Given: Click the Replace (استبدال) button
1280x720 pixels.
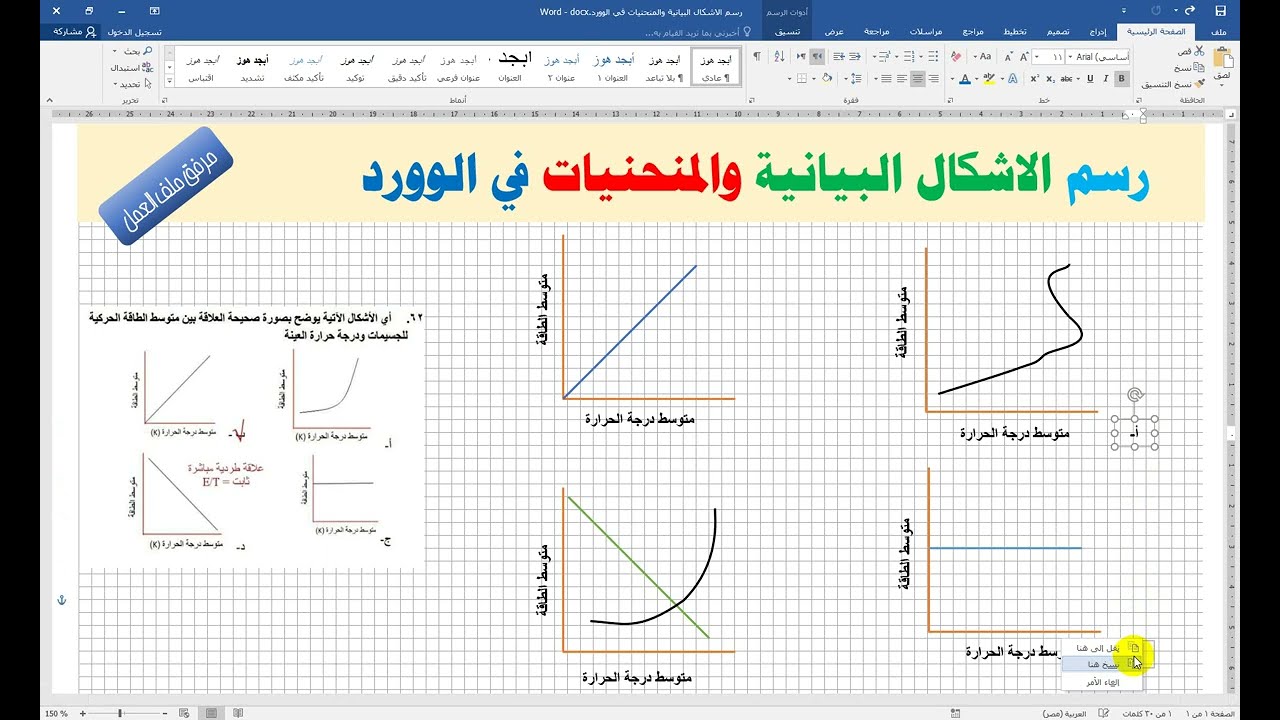Looking at the screenshot, I should point(132,67).
